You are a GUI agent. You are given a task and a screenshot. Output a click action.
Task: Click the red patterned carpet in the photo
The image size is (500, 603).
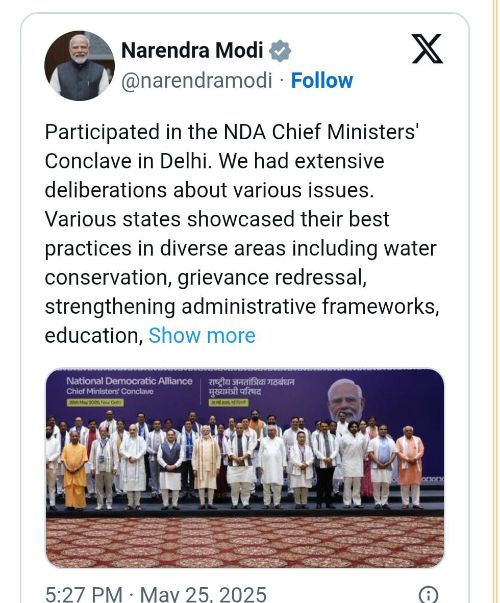click(x=245, y=541)
